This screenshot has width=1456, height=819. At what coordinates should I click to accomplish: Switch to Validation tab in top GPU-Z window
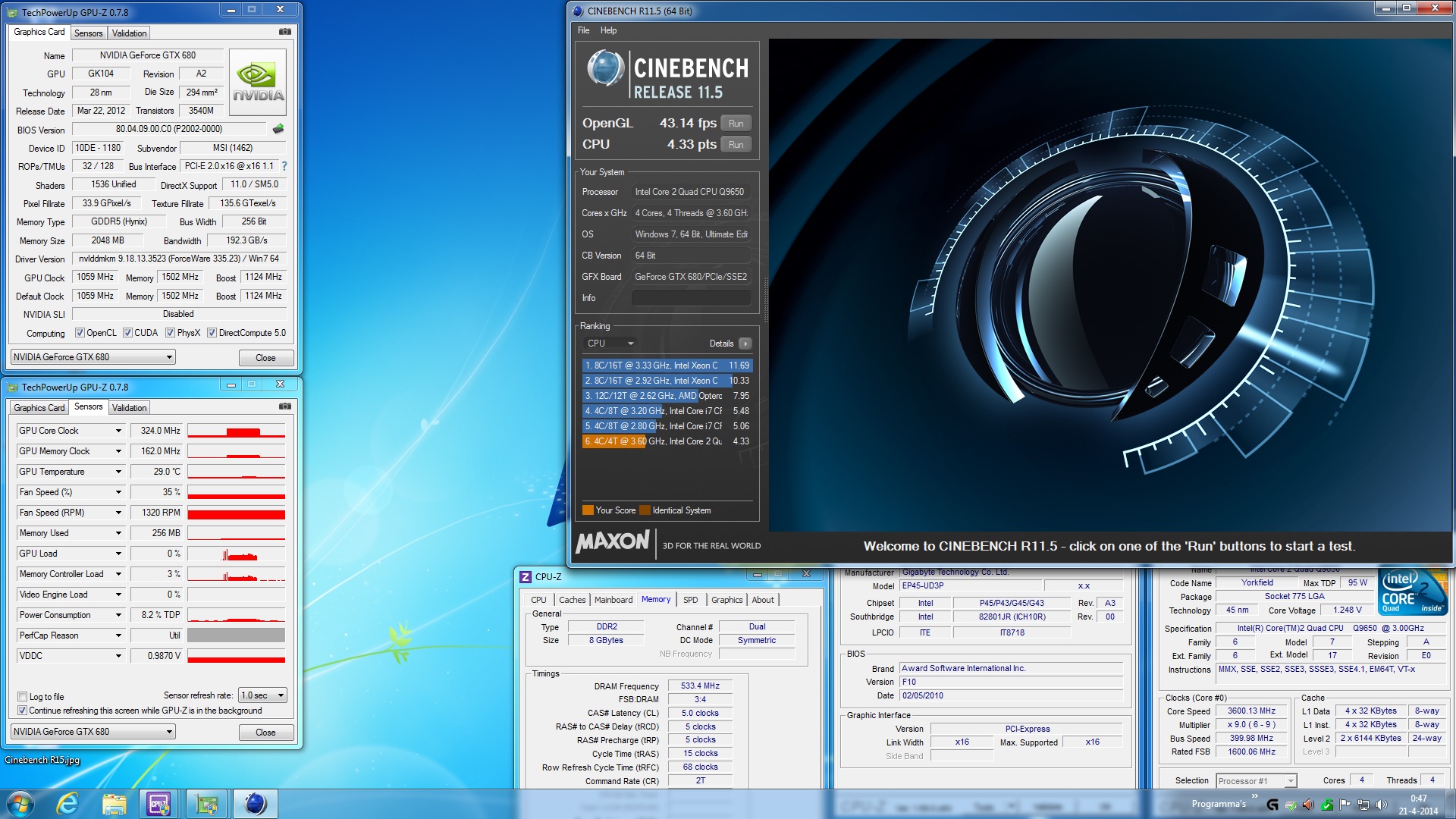(x=129, y=33)
